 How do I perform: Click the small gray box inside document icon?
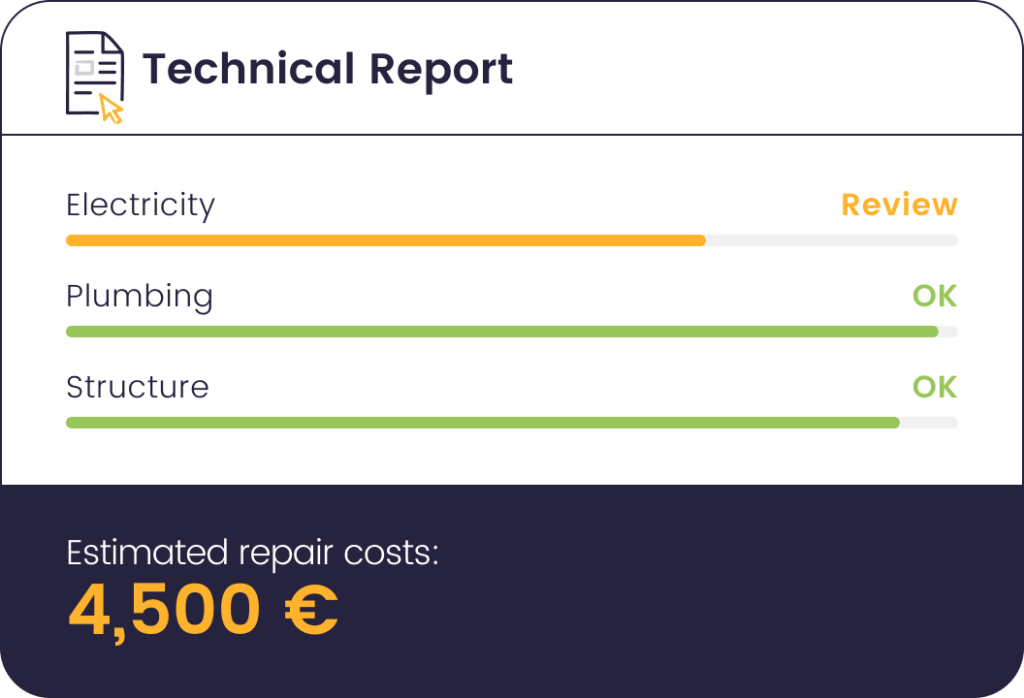tap(84, 68)
